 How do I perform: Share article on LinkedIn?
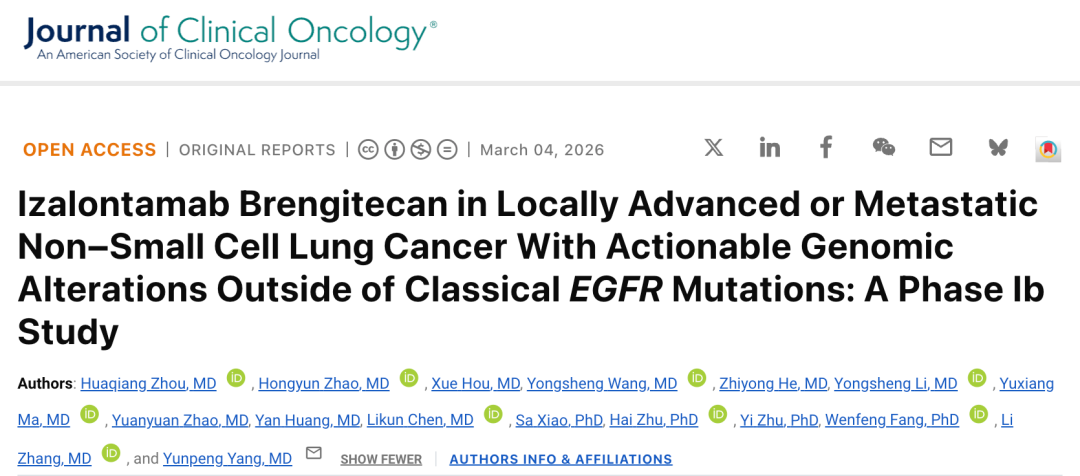(x=769, y=148)
